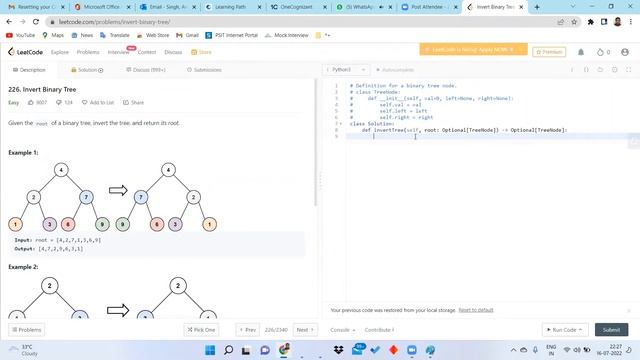The width and height of the screenshot is (640, 360).
Task: Open the editor settings gear icon
Action: coord(614,70)
